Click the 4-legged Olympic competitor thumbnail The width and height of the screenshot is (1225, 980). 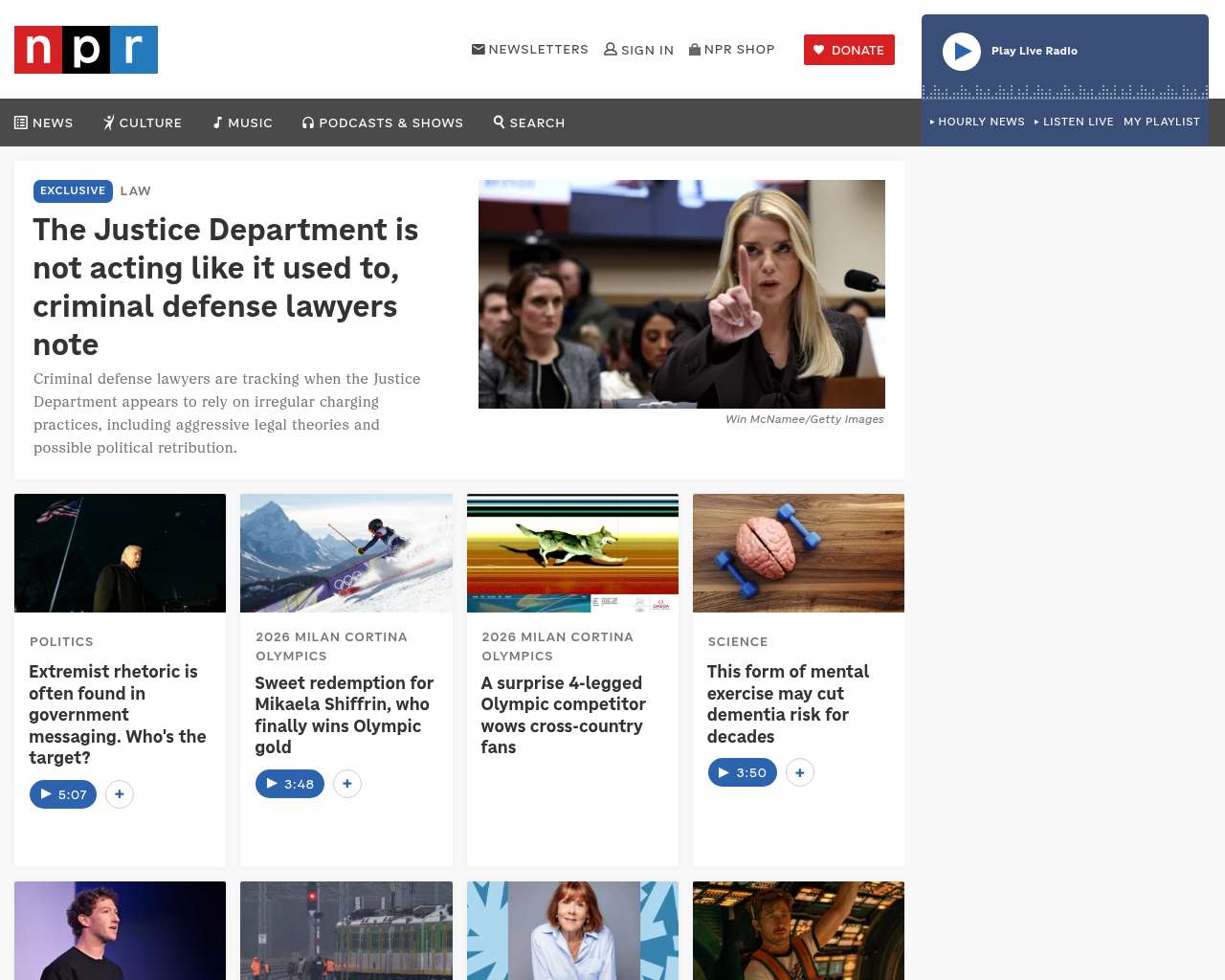point(572,553)
